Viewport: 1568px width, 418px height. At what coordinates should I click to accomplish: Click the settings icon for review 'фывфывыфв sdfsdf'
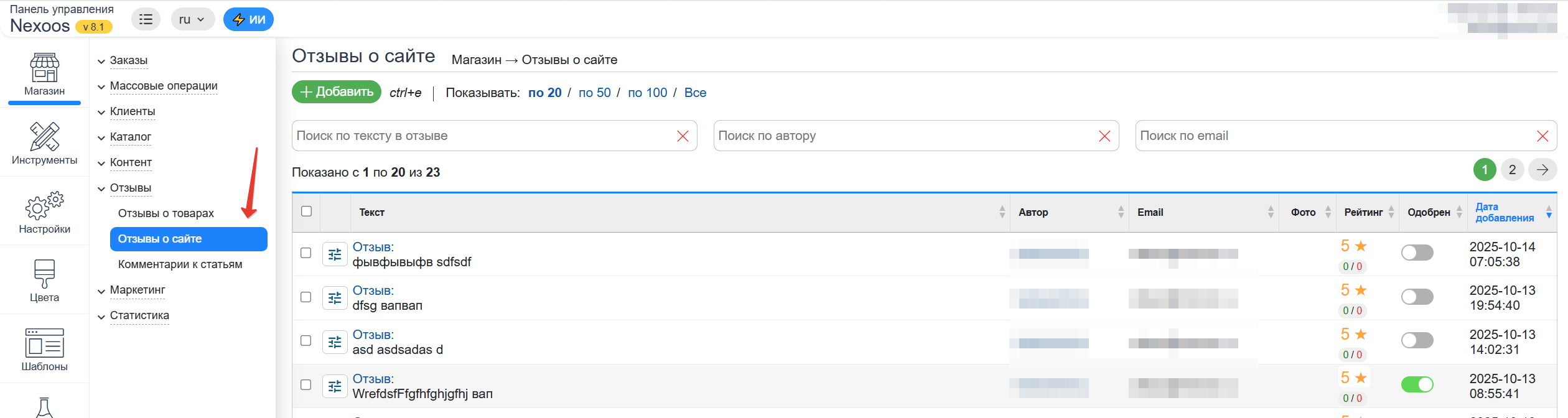point(335,254)
